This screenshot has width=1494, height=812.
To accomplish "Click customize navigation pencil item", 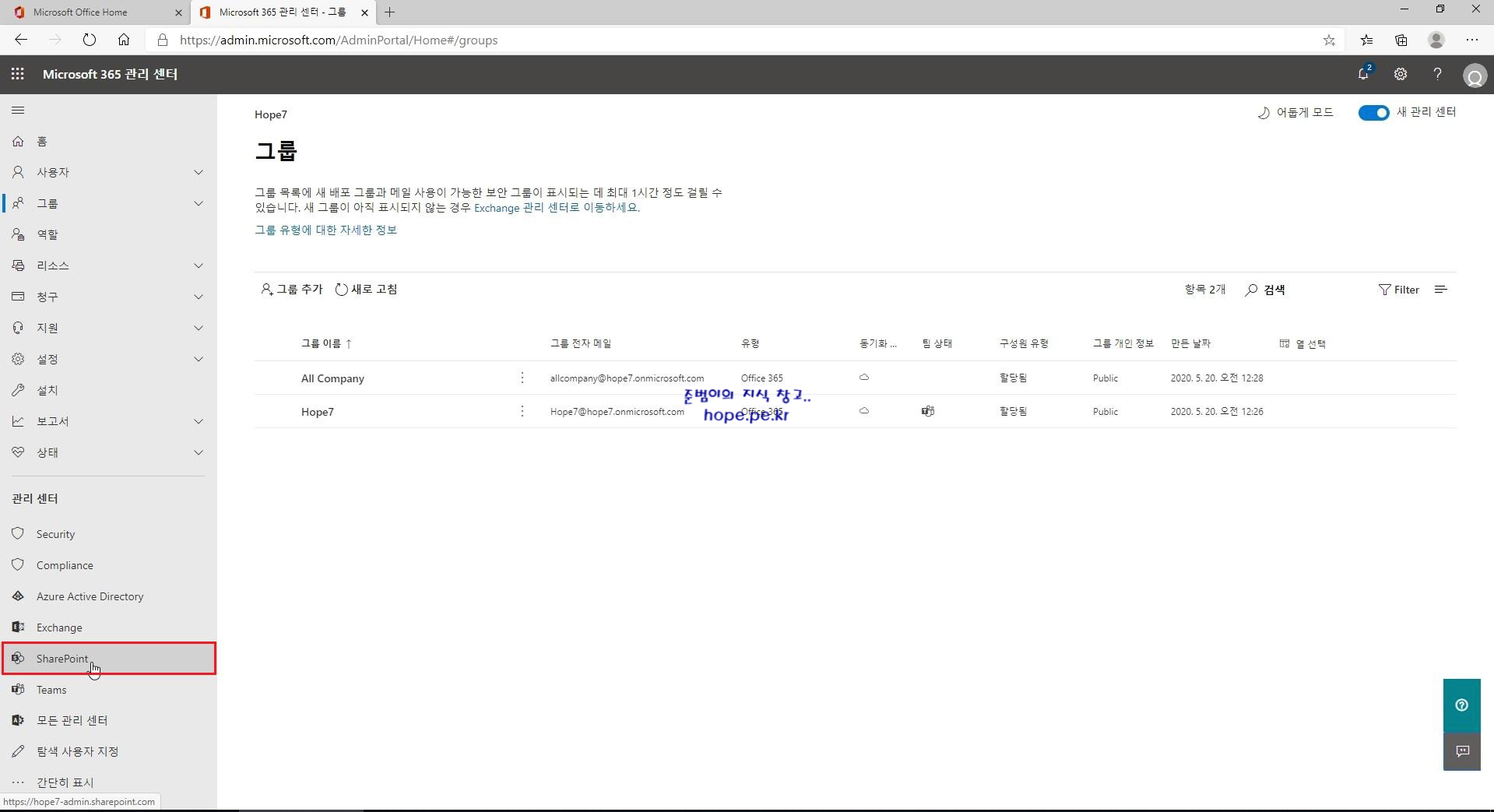I will click(x=108, y=751).
